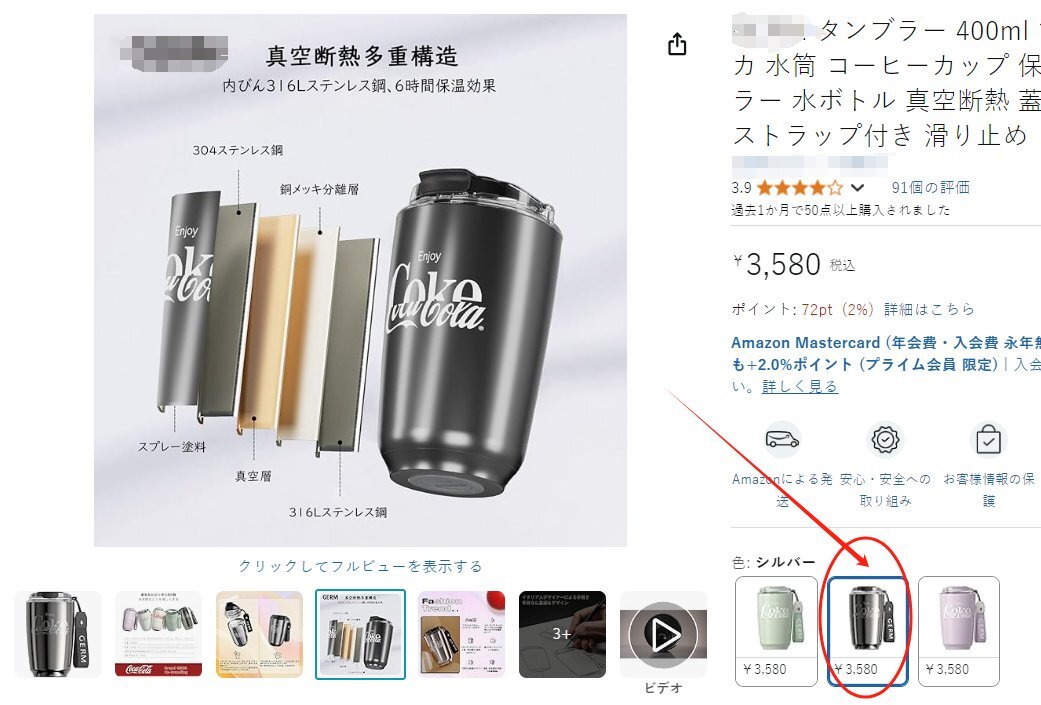Expand the star rating dropdown chevron

pos(857,188)
